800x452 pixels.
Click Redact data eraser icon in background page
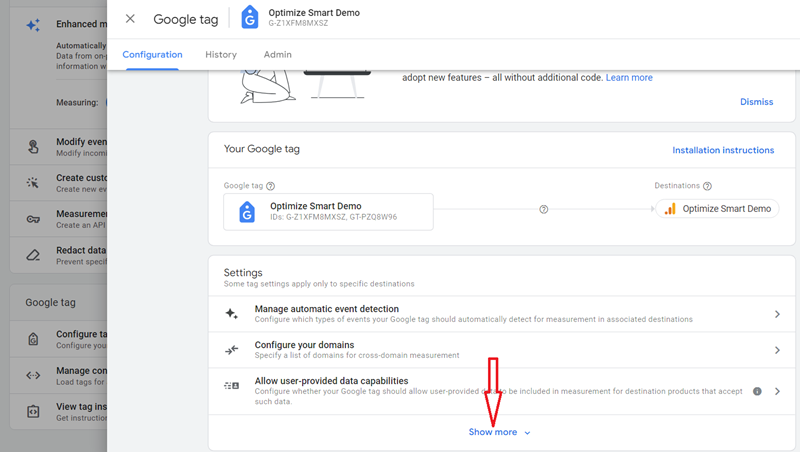[33, 255]
